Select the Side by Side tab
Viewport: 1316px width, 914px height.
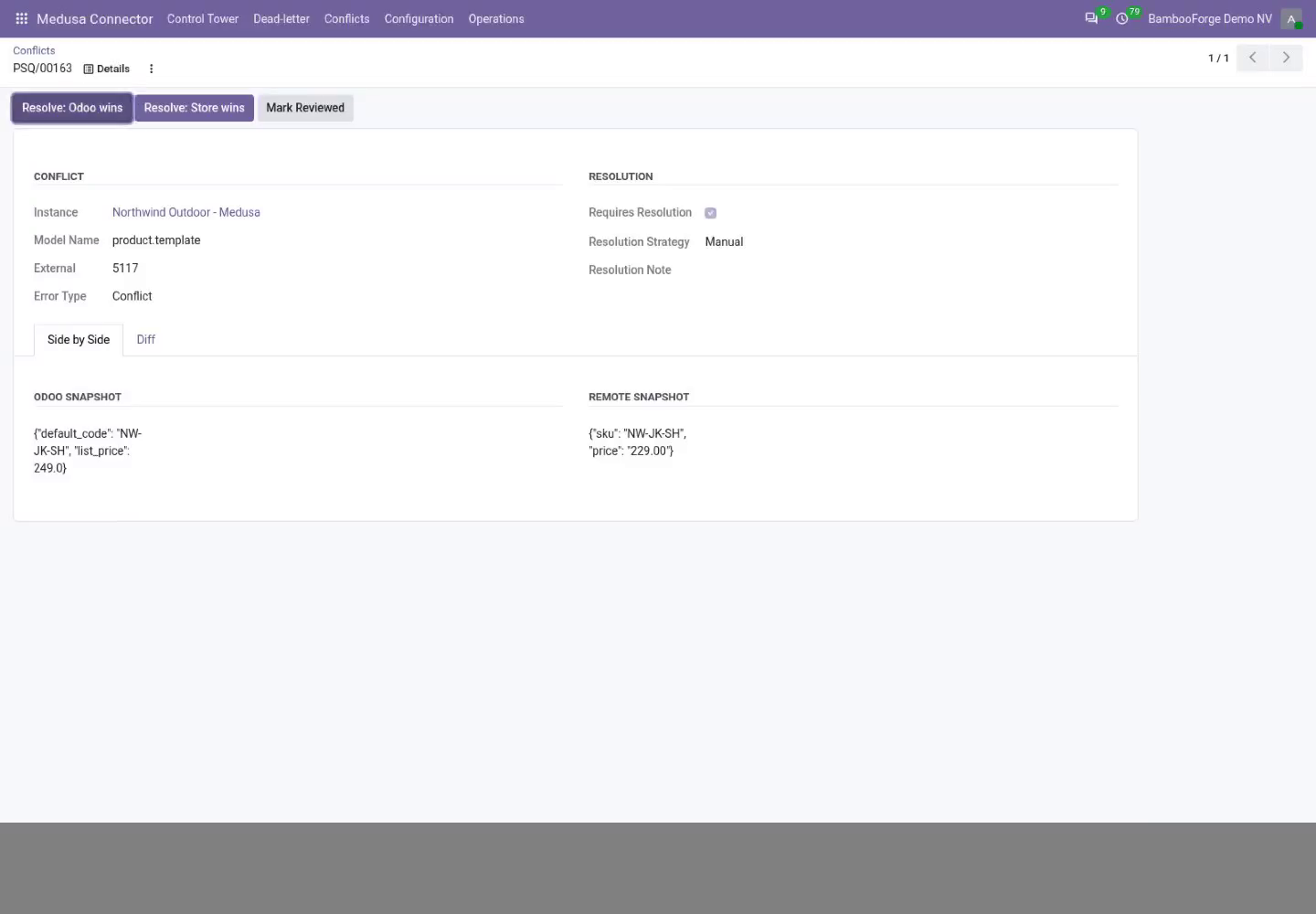point(79,339)
